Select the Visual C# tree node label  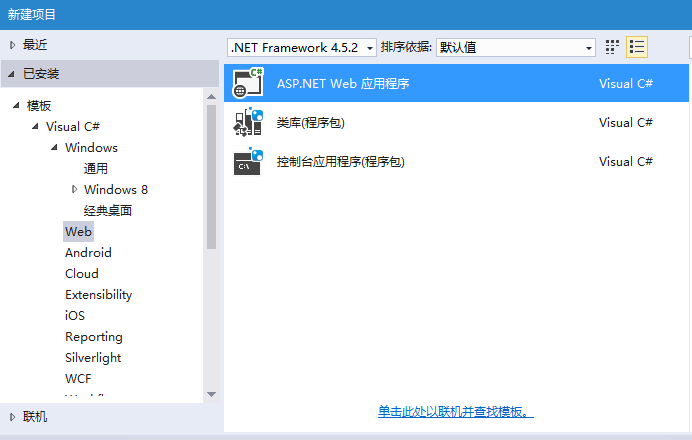[73, 126]
